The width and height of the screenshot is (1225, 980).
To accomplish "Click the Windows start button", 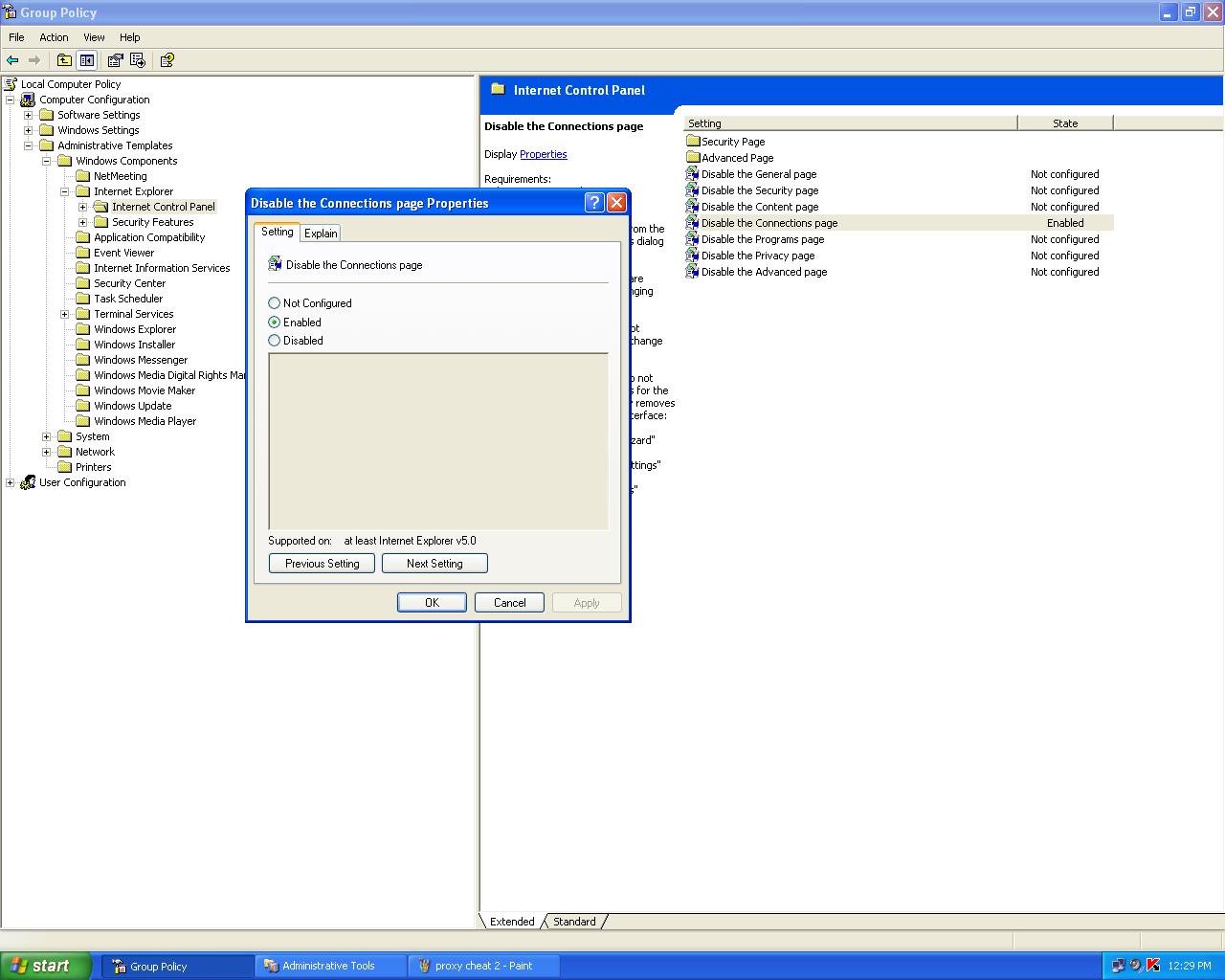I will click(x=46, y=966).
